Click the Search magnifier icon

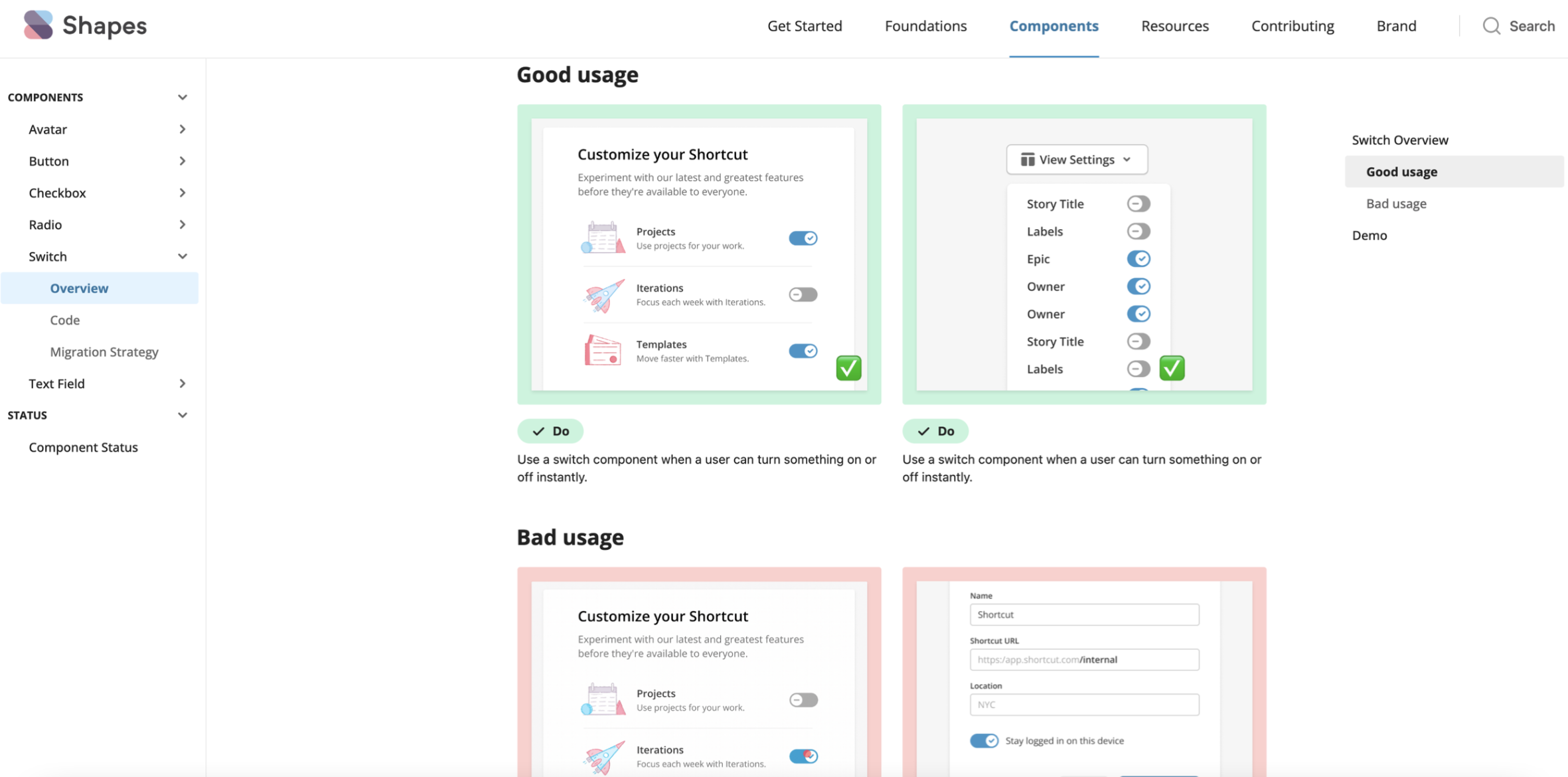click(x=1491, y=26)
